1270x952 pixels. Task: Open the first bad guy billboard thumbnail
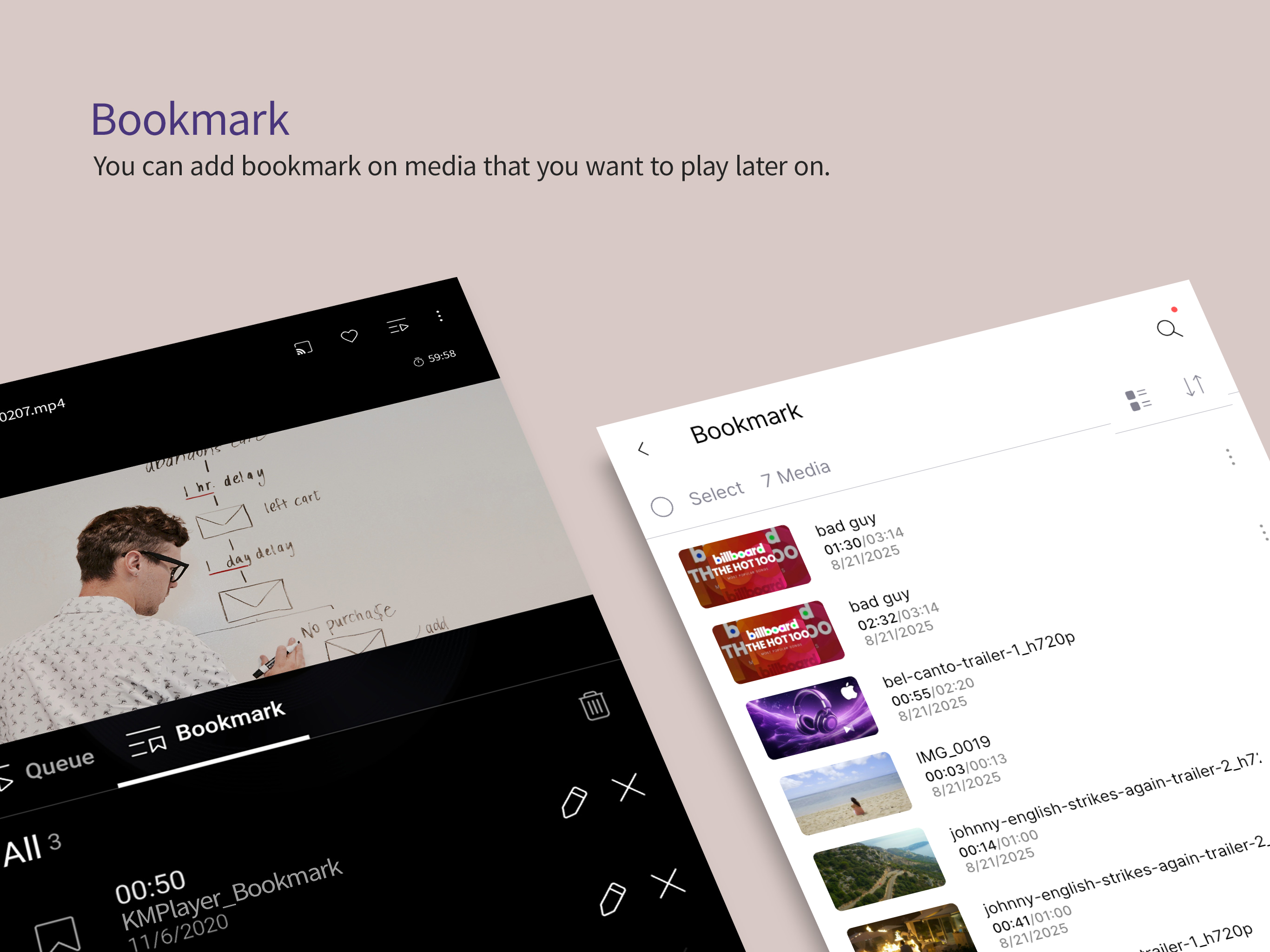[x=744, y=566]
